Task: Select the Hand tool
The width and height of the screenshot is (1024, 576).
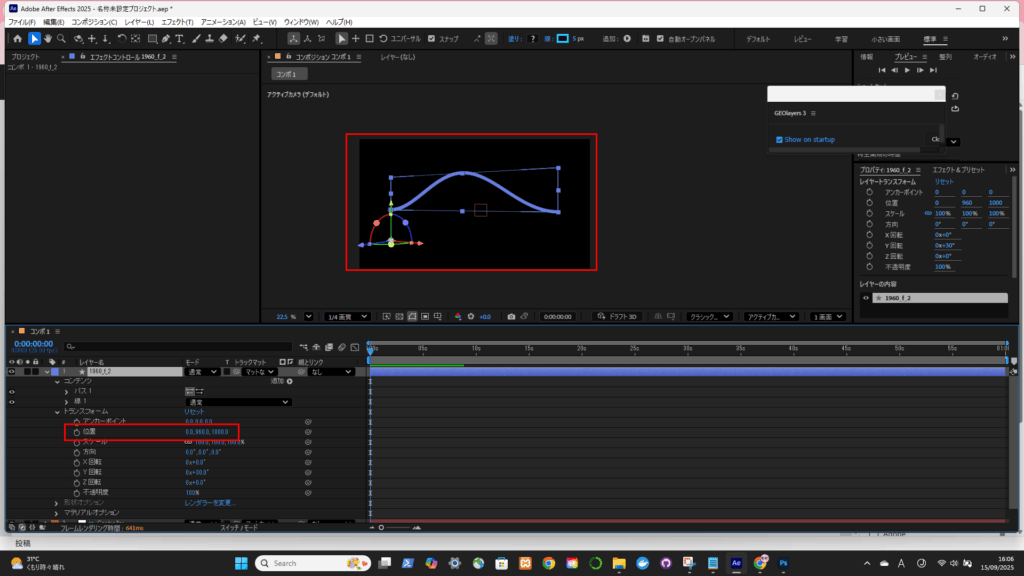Action: 48,38
